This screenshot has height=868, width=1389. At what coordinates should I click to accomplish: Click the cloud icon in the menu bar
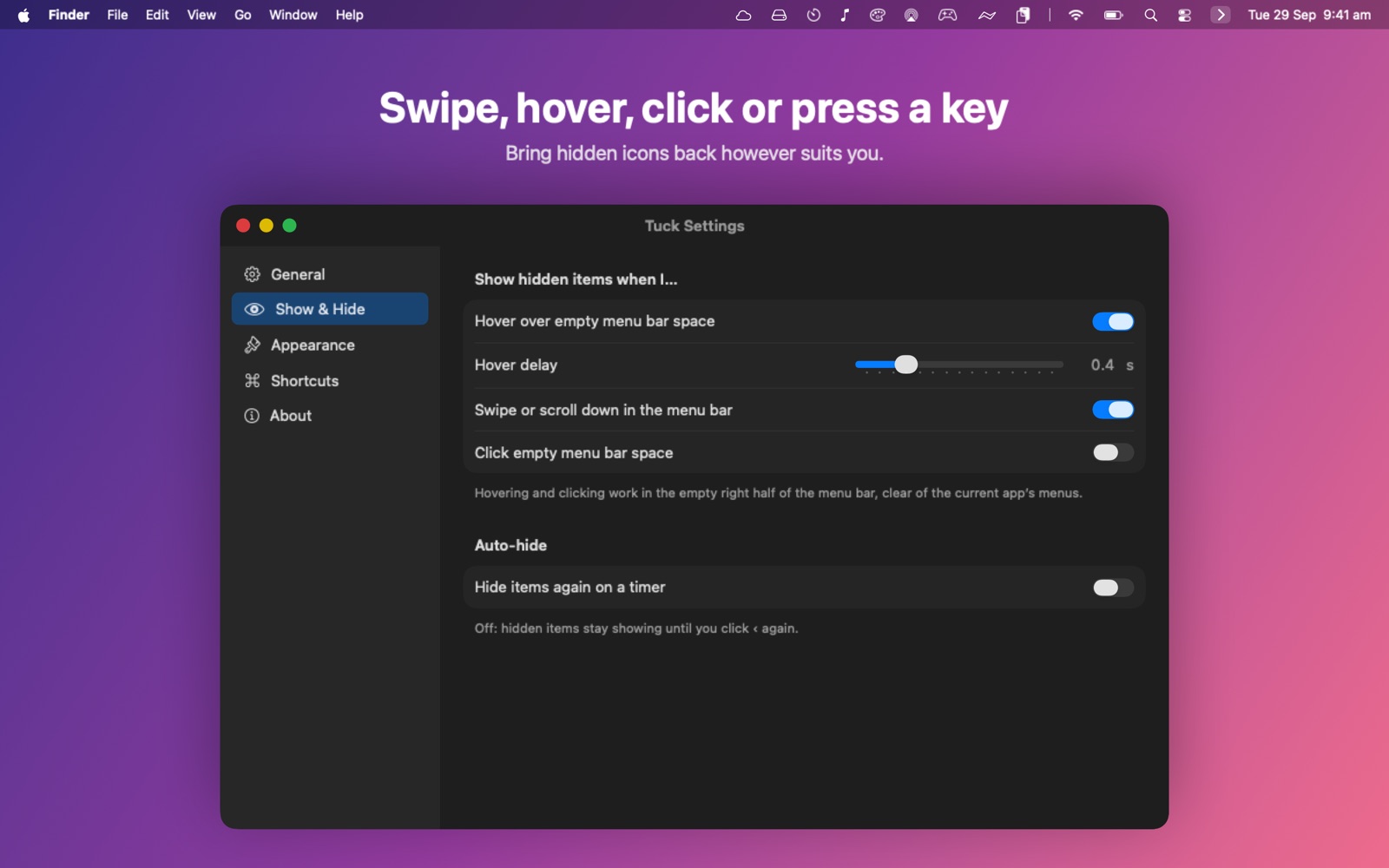coord(743,15)
